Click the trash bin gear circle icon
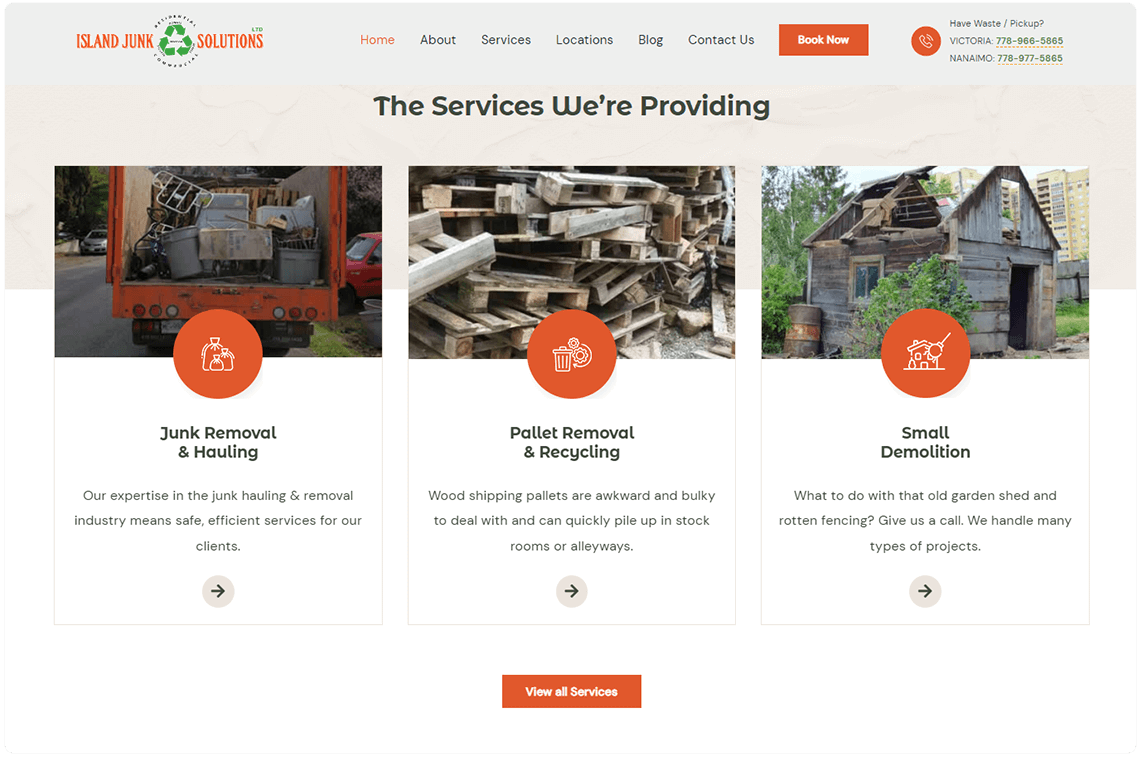The height and width of the screenshot is (760, 1141). (572, 354)
